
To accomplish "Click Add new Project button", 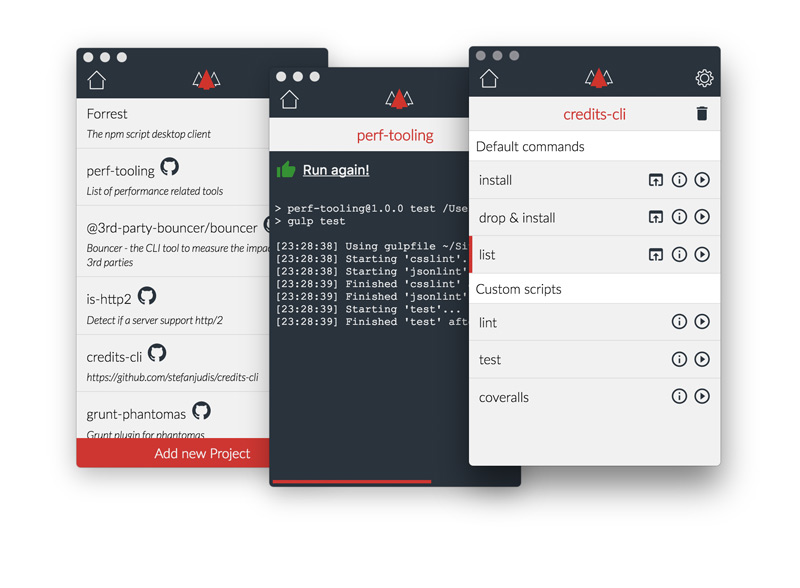I will pyautogui.click(x=173, y=453).
